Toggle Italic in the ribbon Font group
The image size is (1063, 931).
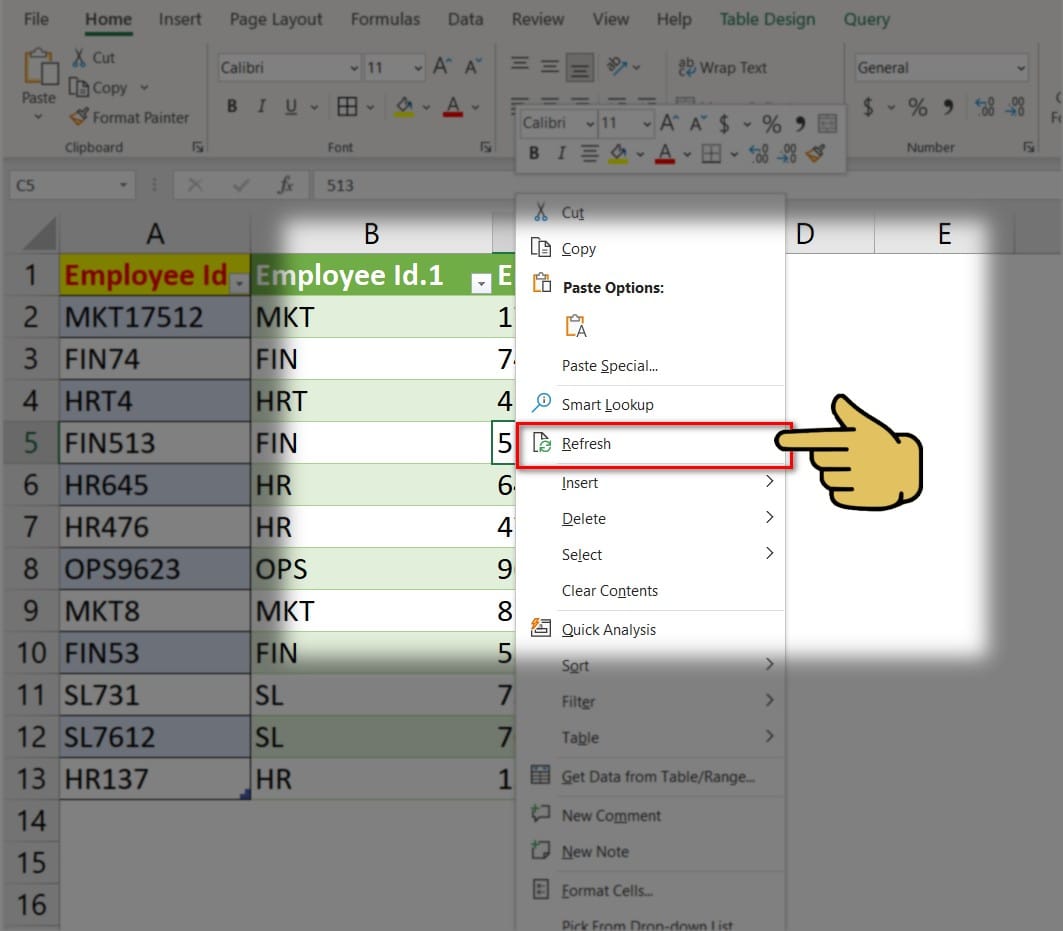[x=262, y=107]
